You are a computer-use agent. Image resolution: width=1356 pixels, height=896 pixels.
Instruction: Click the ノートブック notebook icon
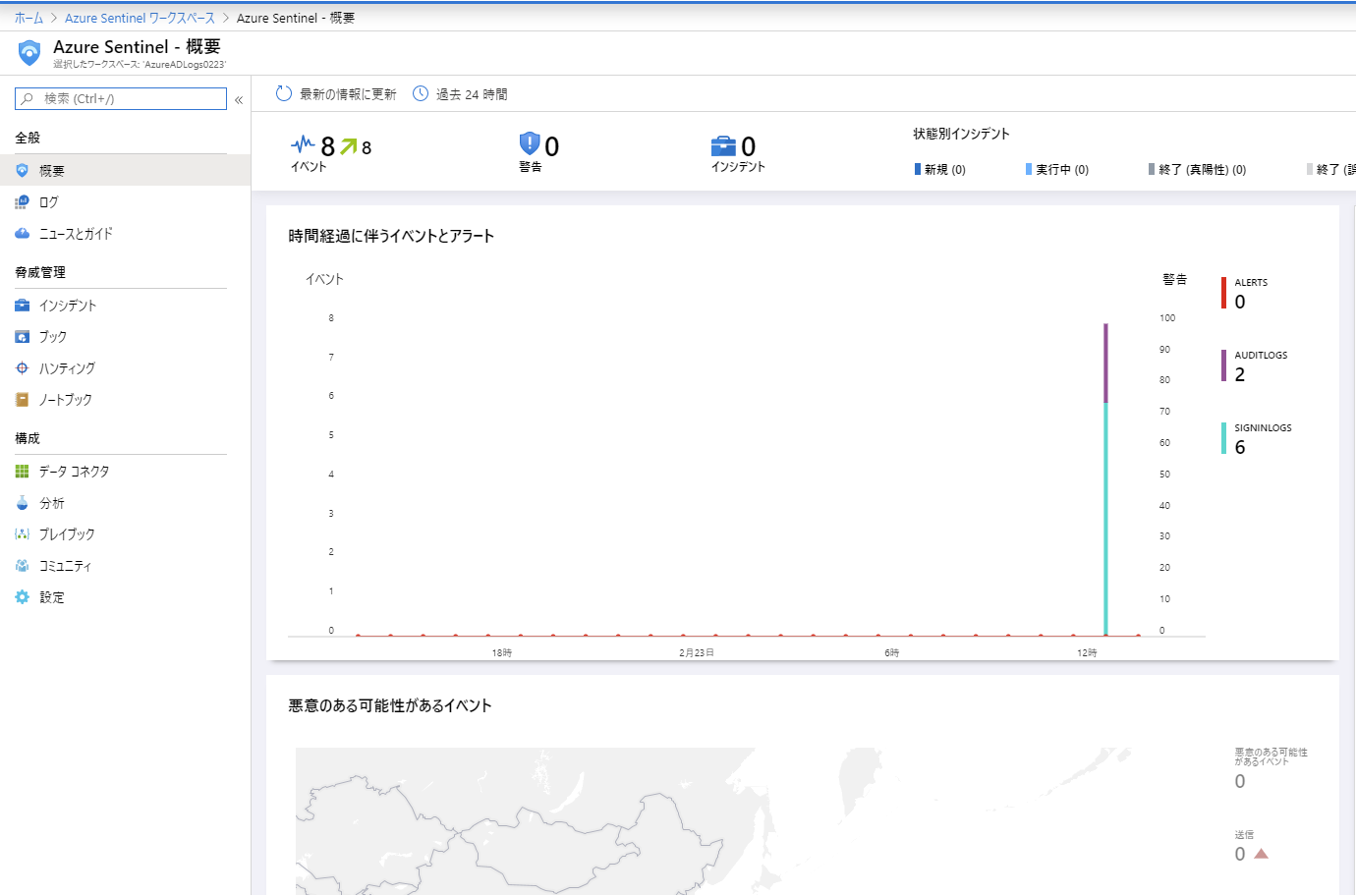(22, 400)
